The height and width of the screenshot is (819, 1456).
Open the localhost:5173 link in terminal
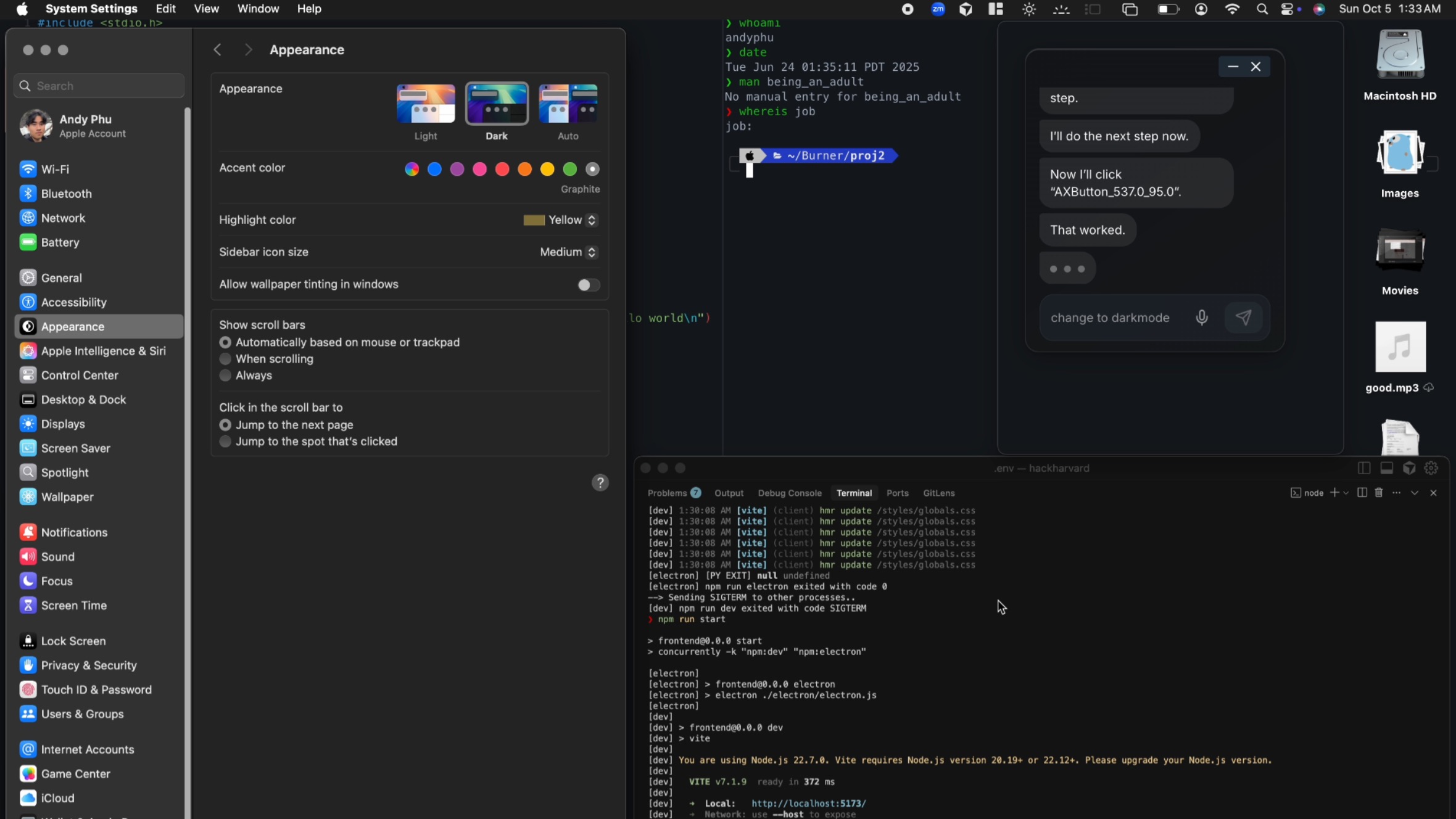(808, 804)
